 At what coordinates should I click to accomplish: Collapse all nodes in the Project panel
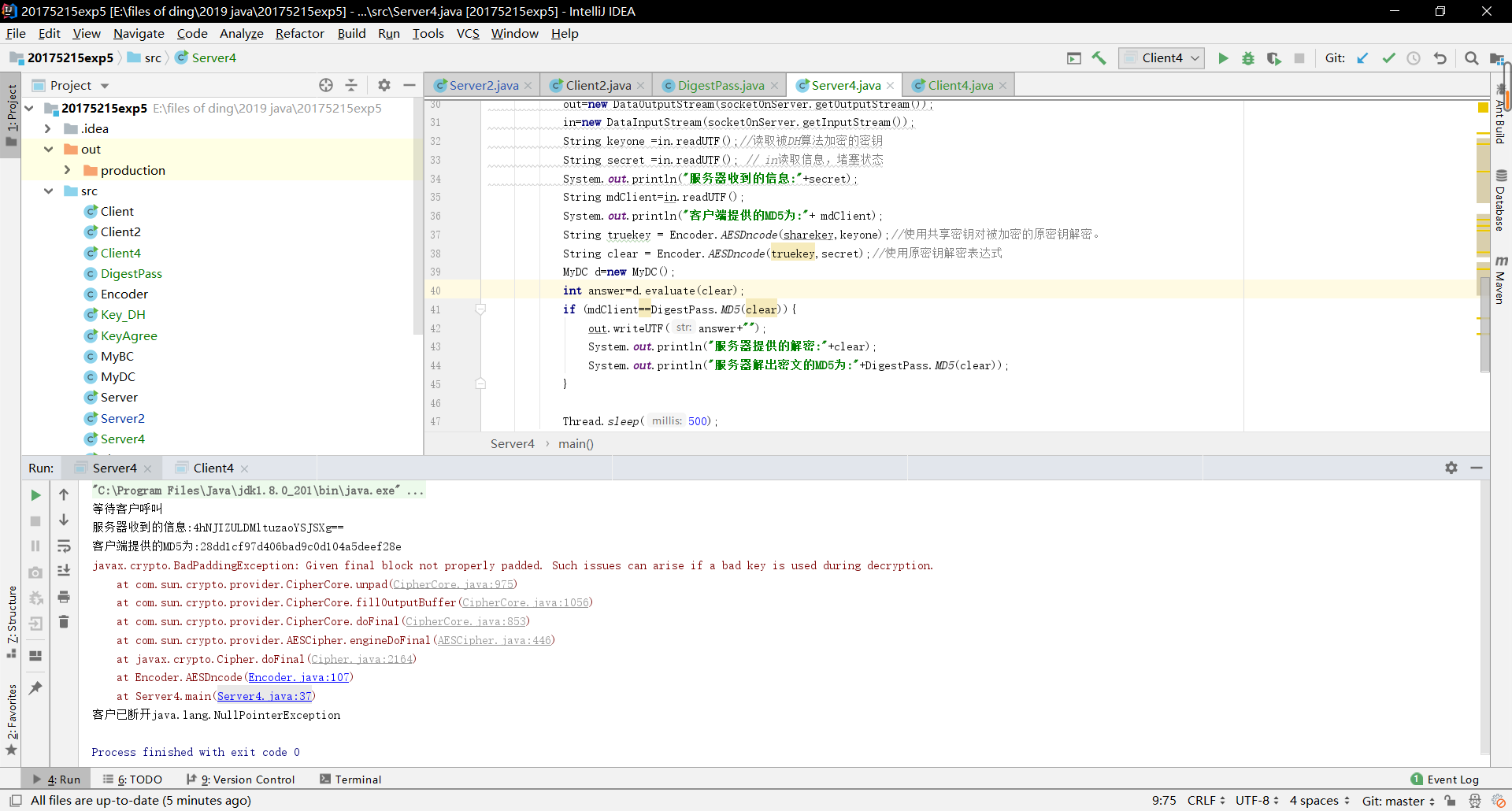351,85
